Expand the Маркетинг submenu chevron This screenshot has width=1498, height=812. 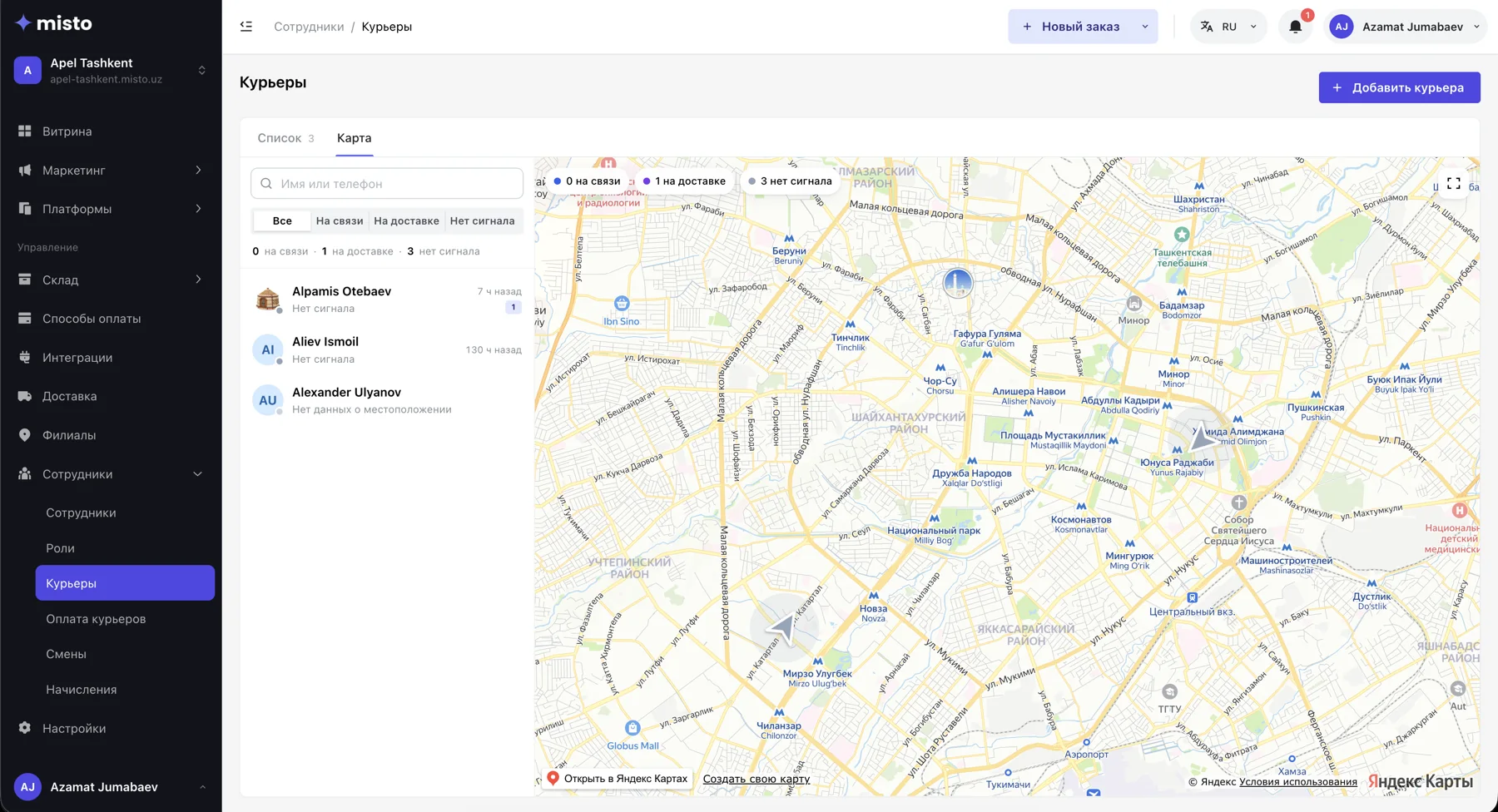pyautogui.click(x=198, y=170)
